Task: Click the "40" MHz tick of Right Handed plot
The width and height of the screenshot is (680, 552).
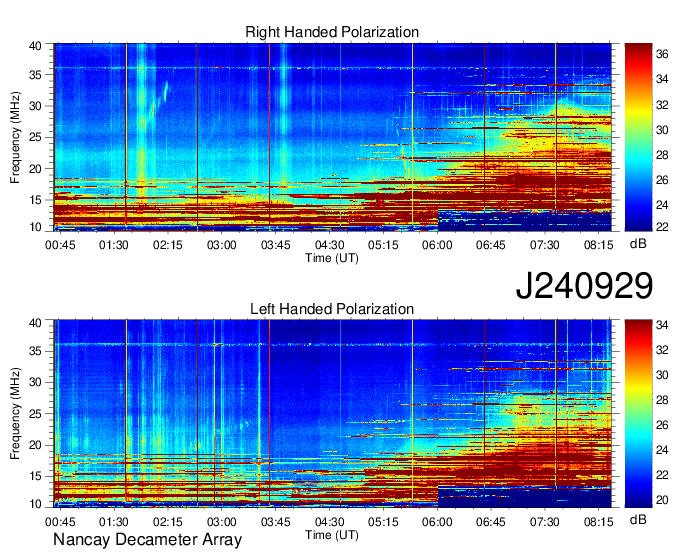Action: click(35, 46)
